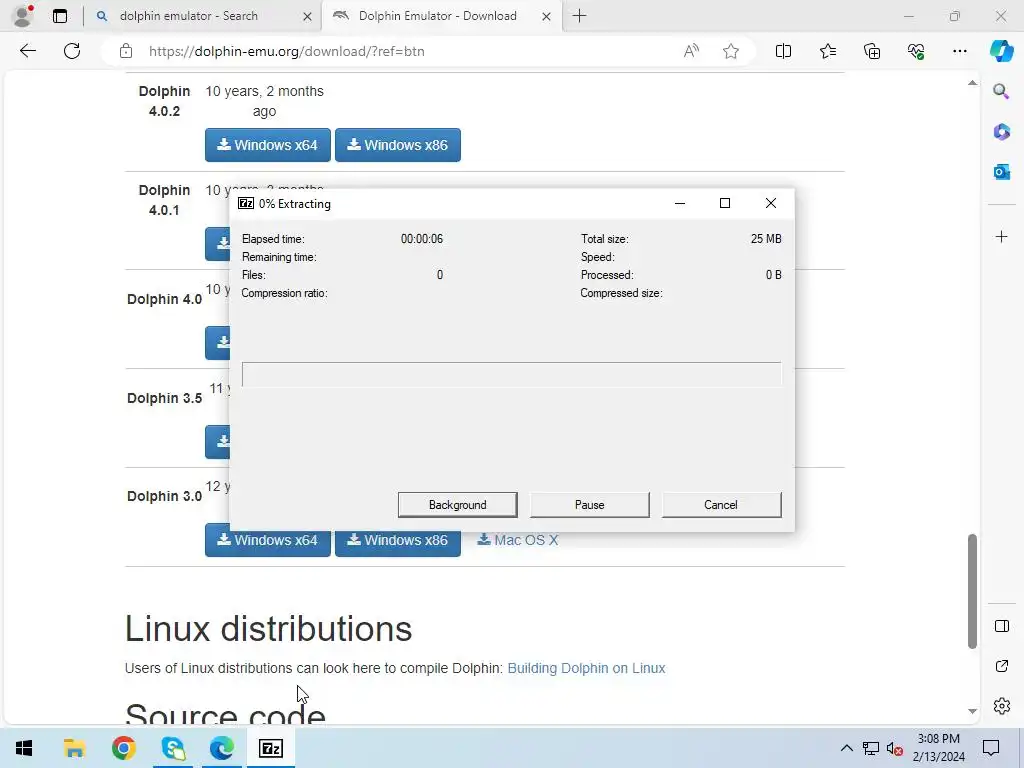Click scrollbar down arrow
The height and width of the screenshot is (768, 1024).
(972, 711)
